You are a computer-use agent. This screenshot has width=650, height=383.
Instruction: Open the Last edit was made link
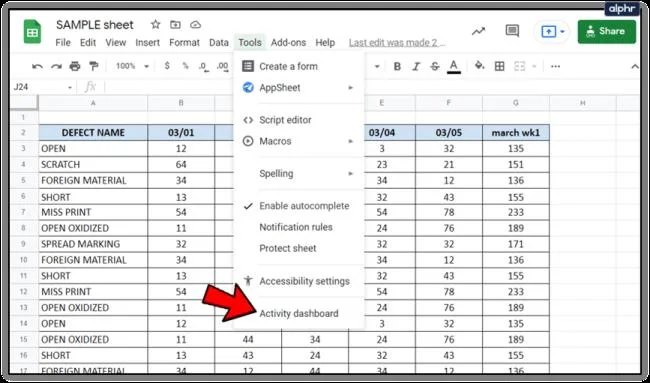point(397,43)
